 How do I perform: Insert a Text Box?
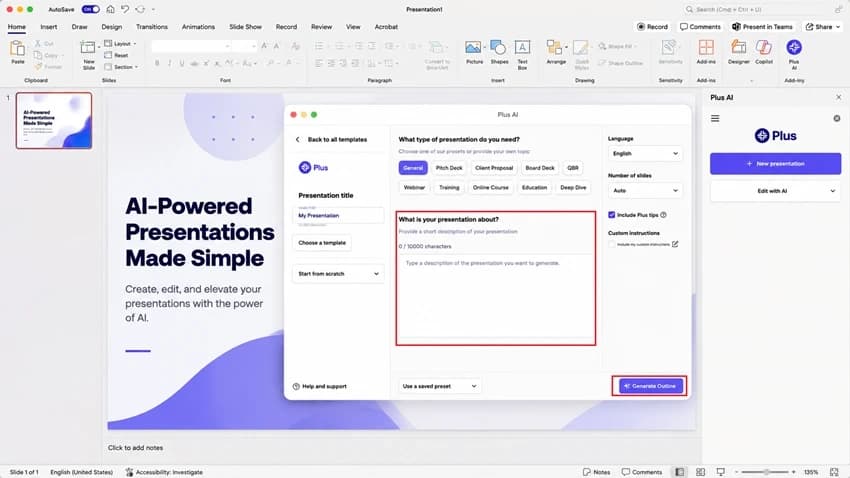coord(522,48)
